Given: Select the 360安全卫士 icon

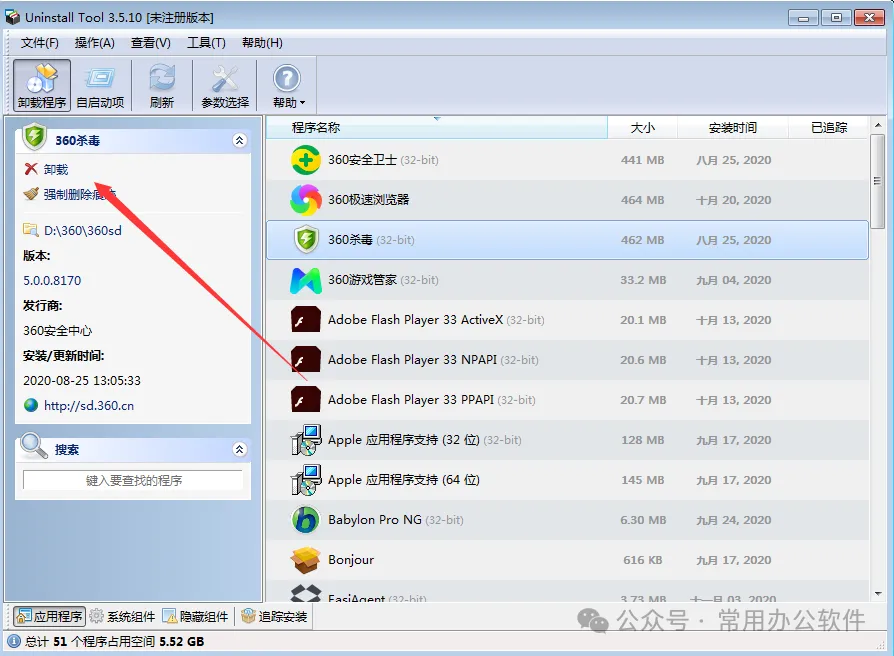Looking at the screenshot, I should (x=306, y=160).
